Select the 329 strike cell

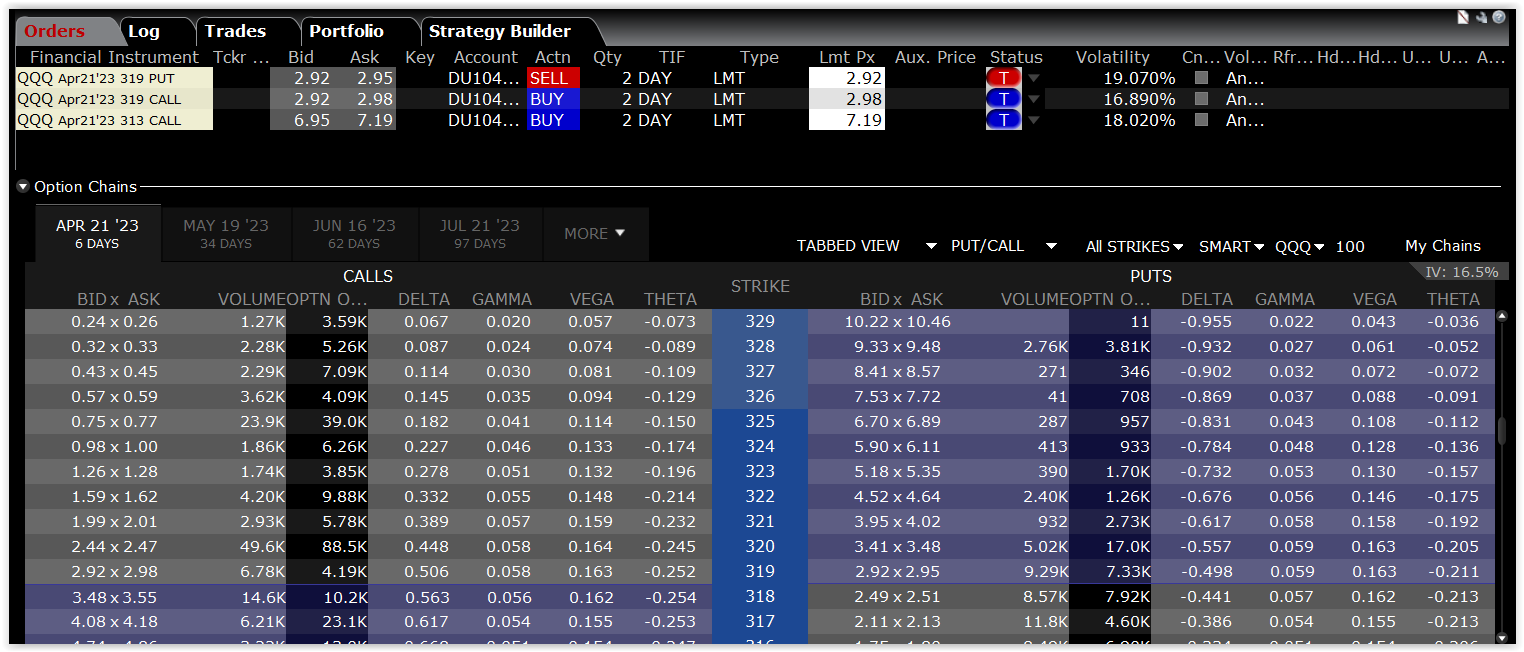click(x=760, y=321)
